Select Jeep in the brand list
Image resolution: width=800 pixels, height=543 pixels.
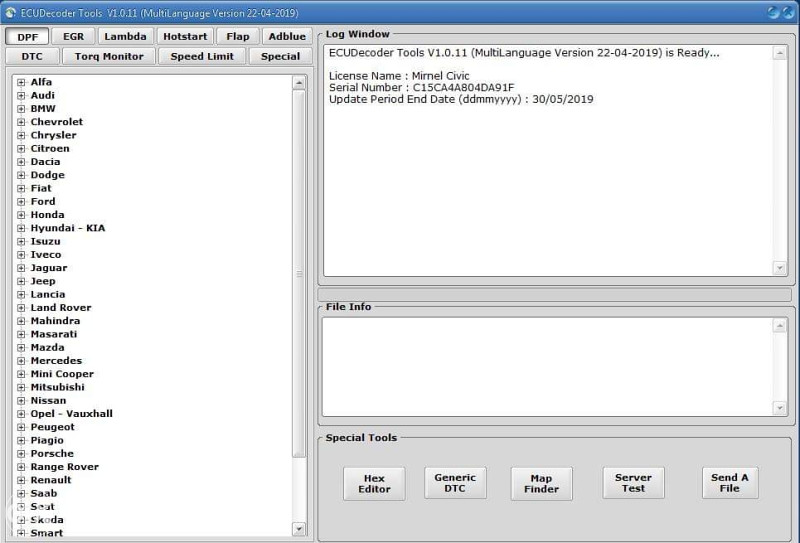click(x=43, y=281)
